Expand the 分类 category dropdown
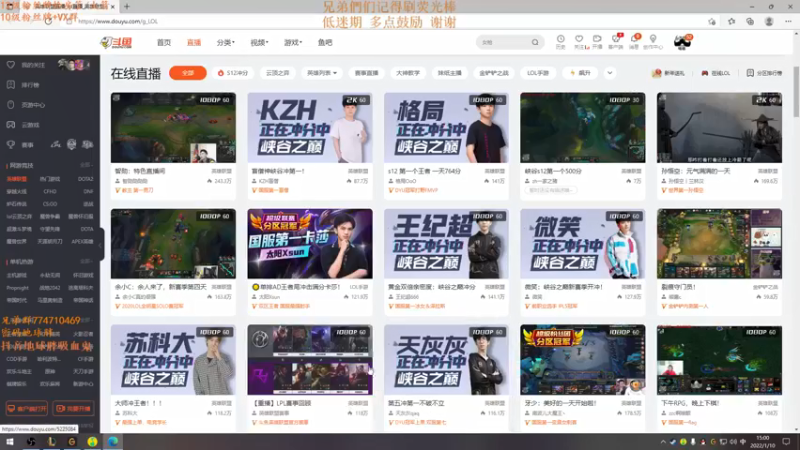Image resolution: width=800 pixels, height=450 pixels. (x=226, y=42)
